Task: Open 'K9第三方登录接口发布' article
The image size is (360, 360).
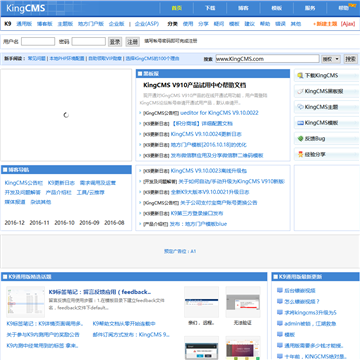Action: [197, 213]
